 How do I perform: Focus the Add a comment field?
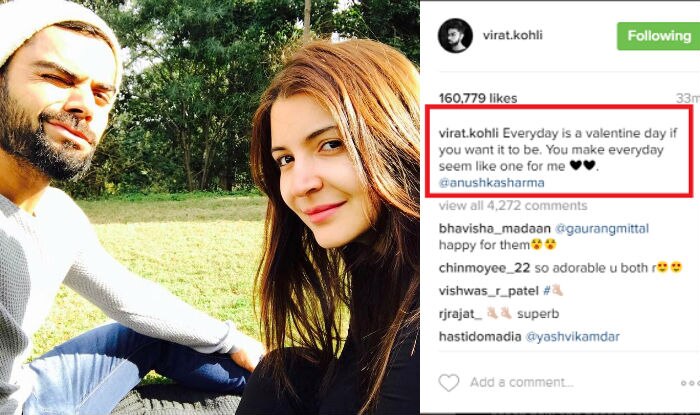(521, 382)
